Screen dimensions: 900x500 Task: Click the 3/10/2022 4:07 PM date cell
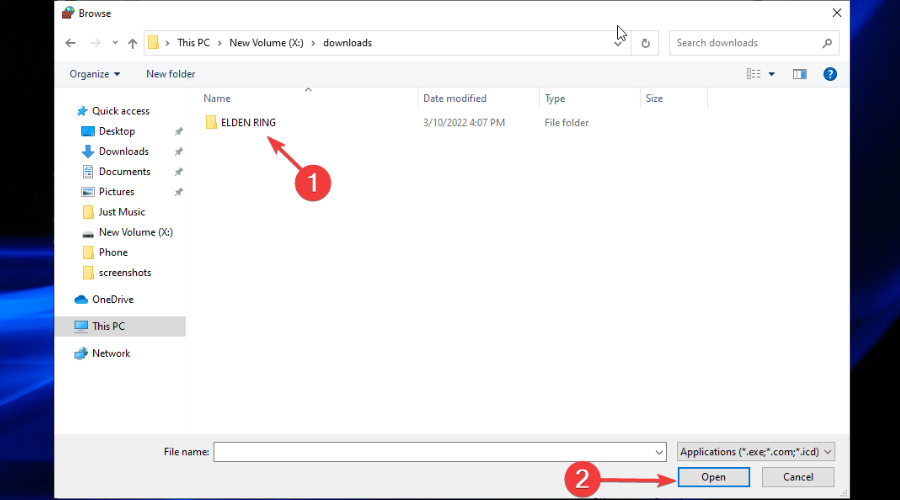tap(464, 122)
